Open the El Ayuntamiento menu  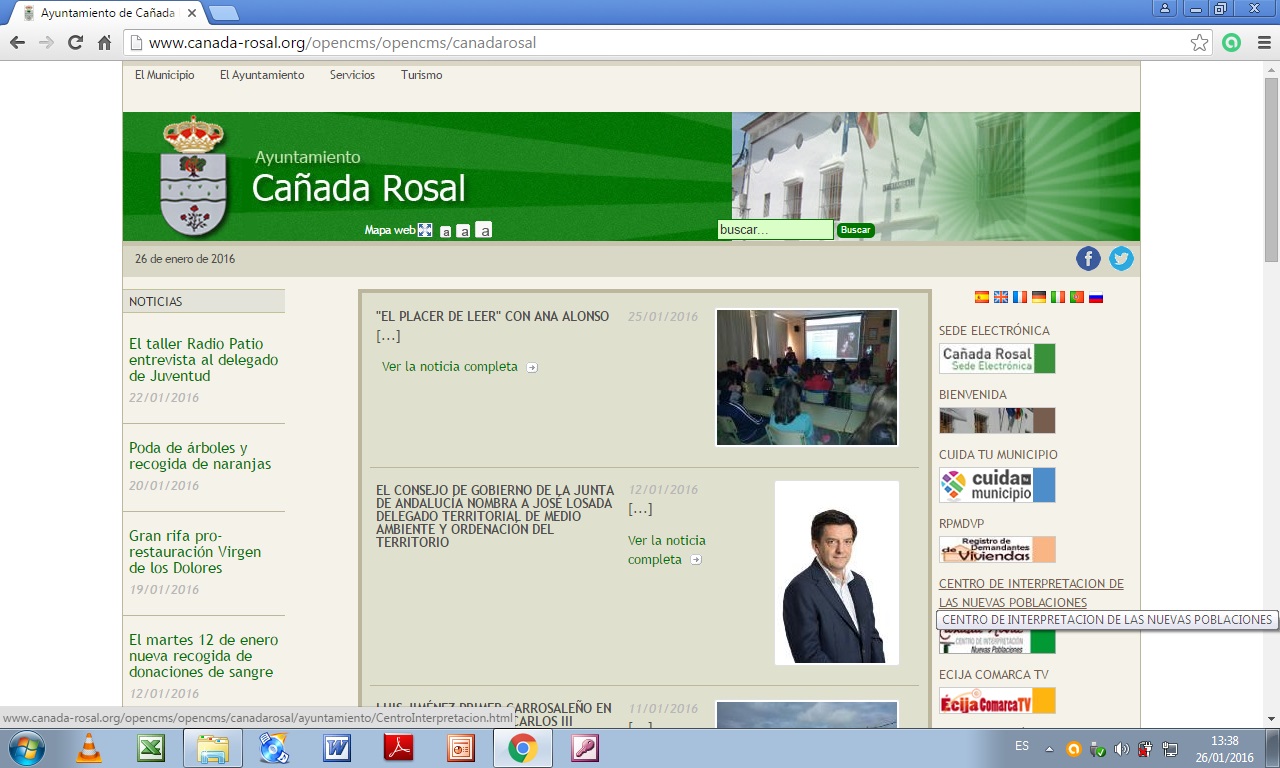click(262, 75)
